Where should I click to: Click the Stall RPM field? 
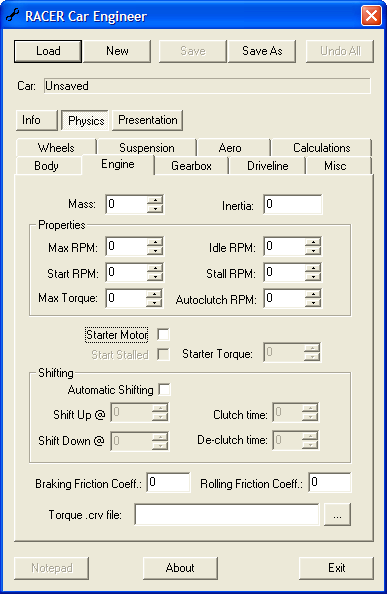[x=285, y=272]
